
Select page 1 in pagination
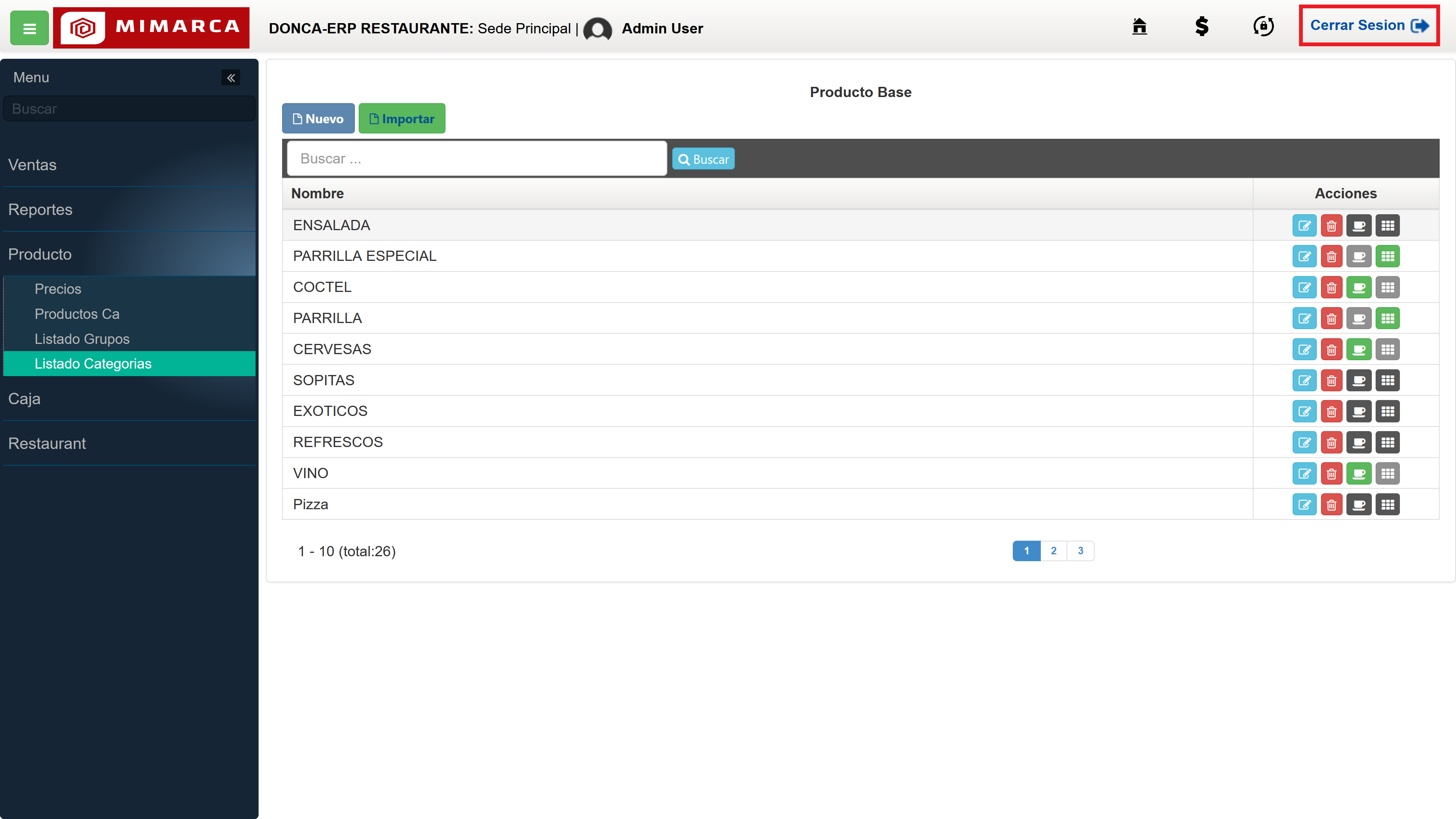click(1026, 551)
